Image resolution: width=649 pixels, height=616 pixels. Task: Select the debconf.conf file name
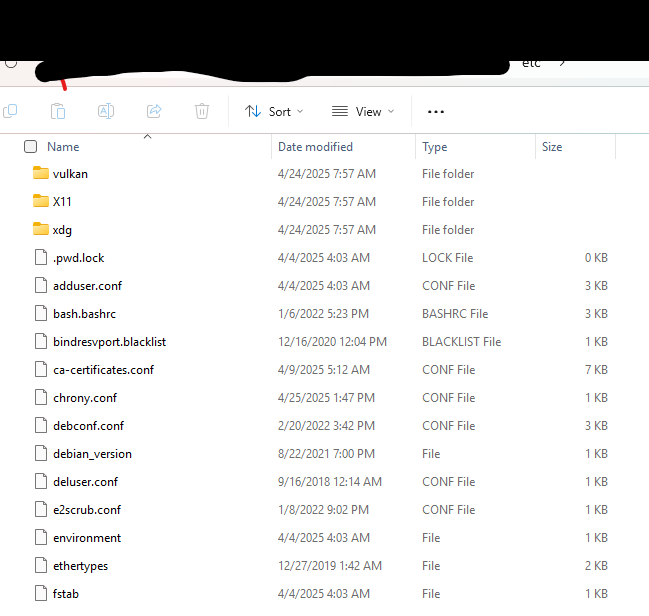point(89,426)
